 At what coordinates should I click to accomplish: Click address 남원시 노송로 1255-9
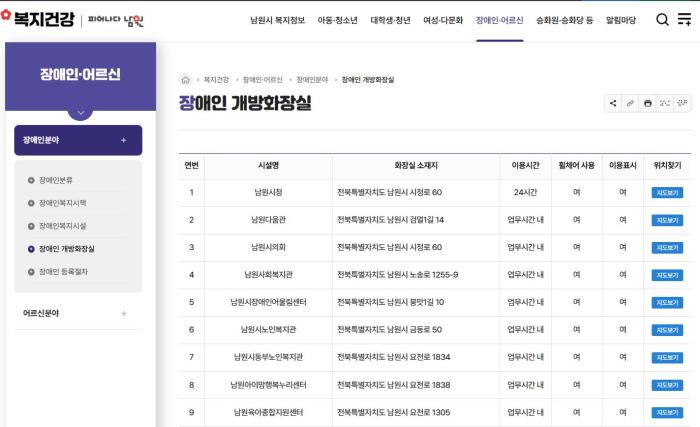pyautogui.click(x=422, y=275)
